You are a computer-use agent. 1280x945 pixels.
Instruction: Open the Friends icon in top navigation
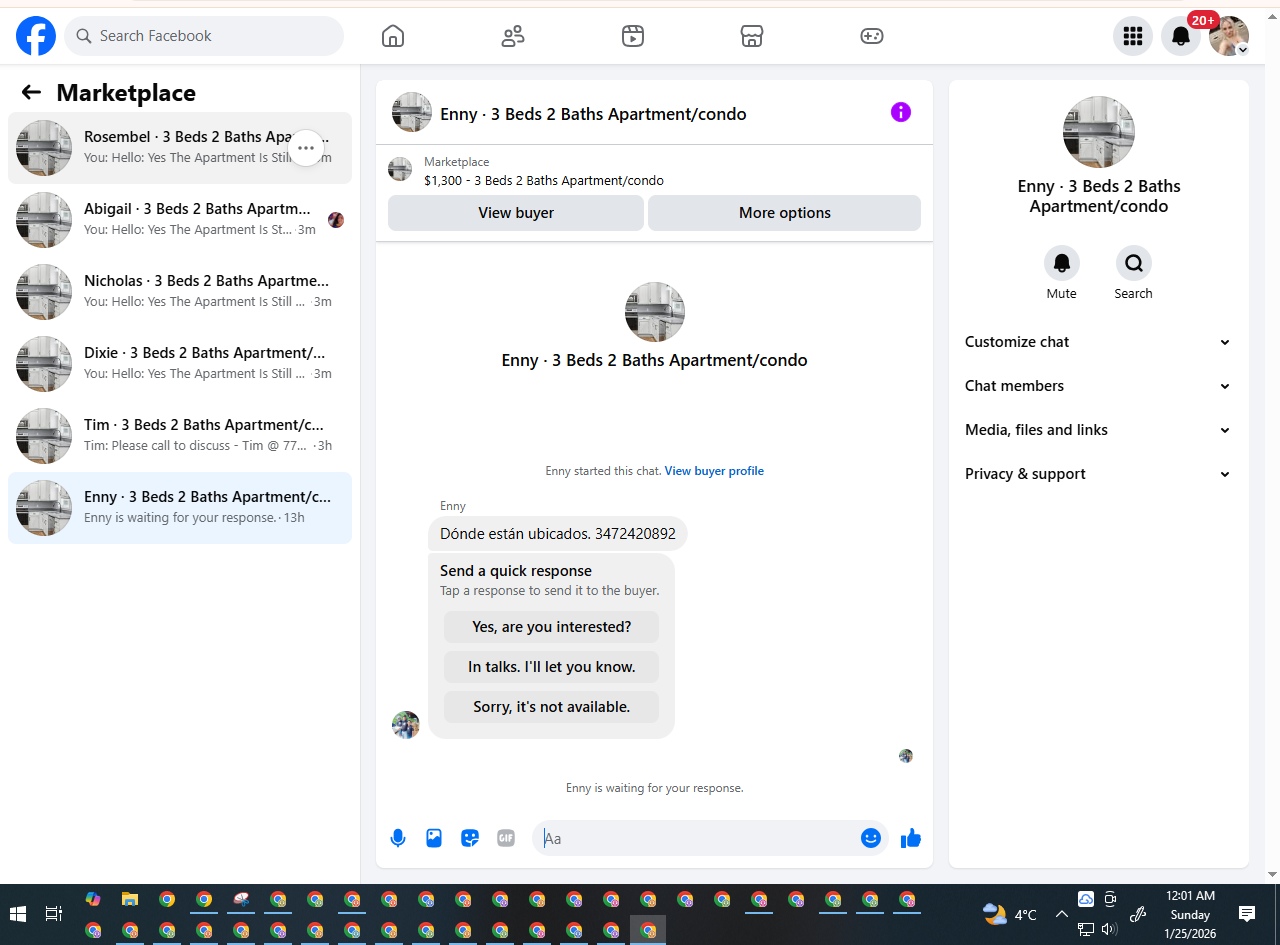(513, 36)
